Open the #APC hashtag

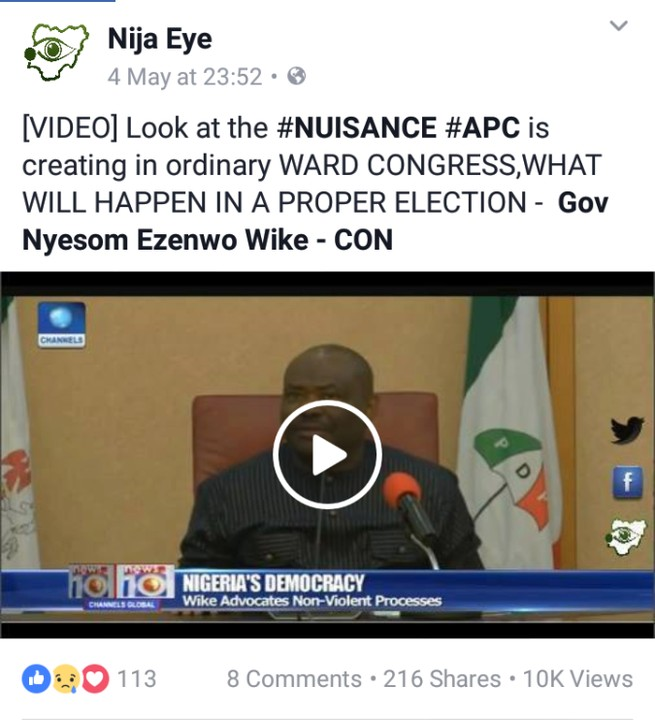pyautogui.click(x=482, y=128)
